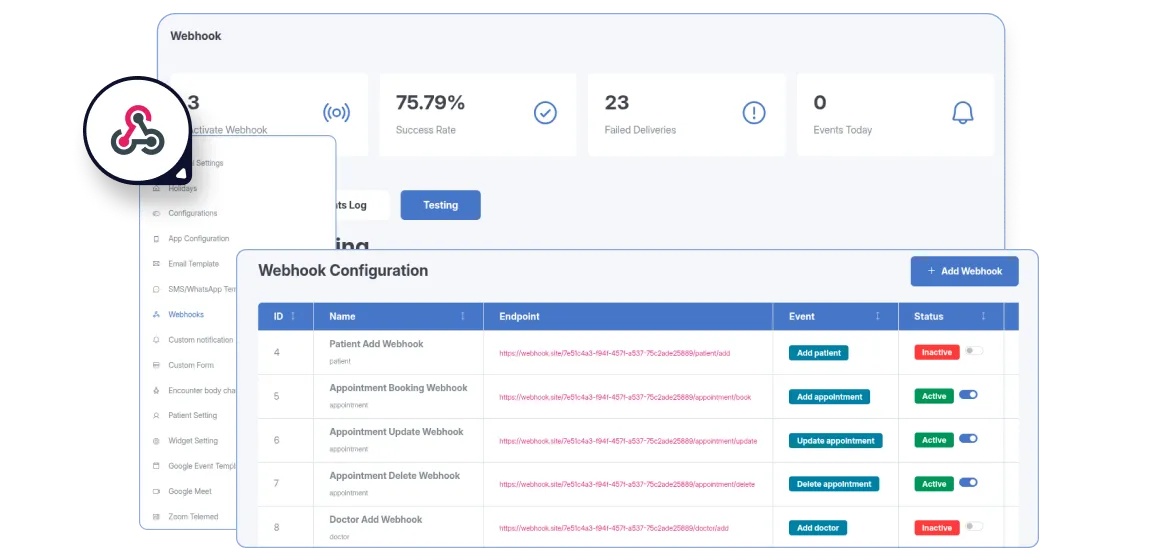
Task: Click the Webhooks sidebar icon
Action: click(x=156, y=315)
